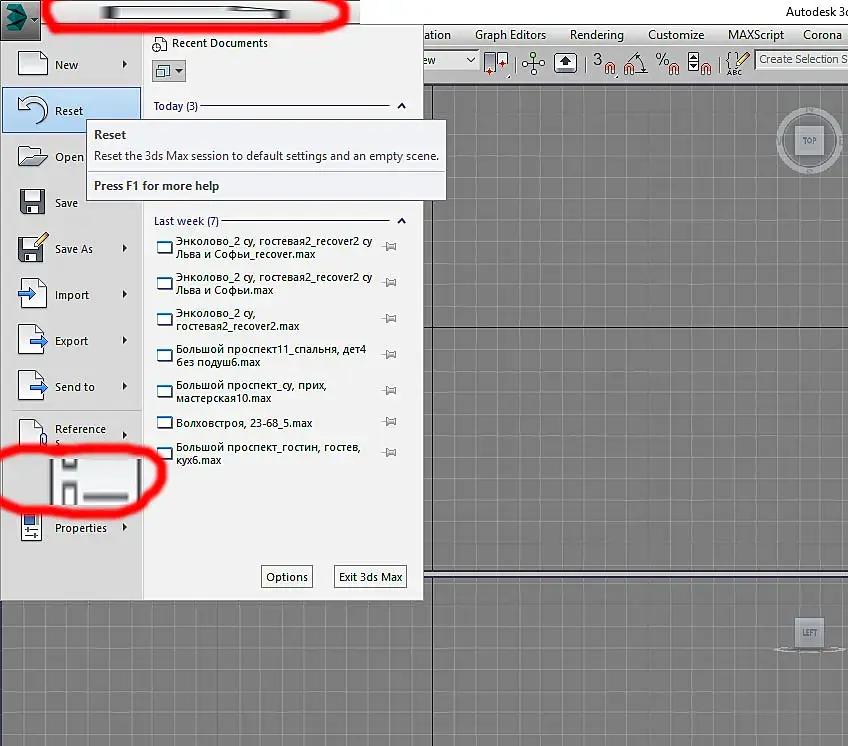Collapse the Last week (7) group
848x746 pixels.
click(401, 221)
